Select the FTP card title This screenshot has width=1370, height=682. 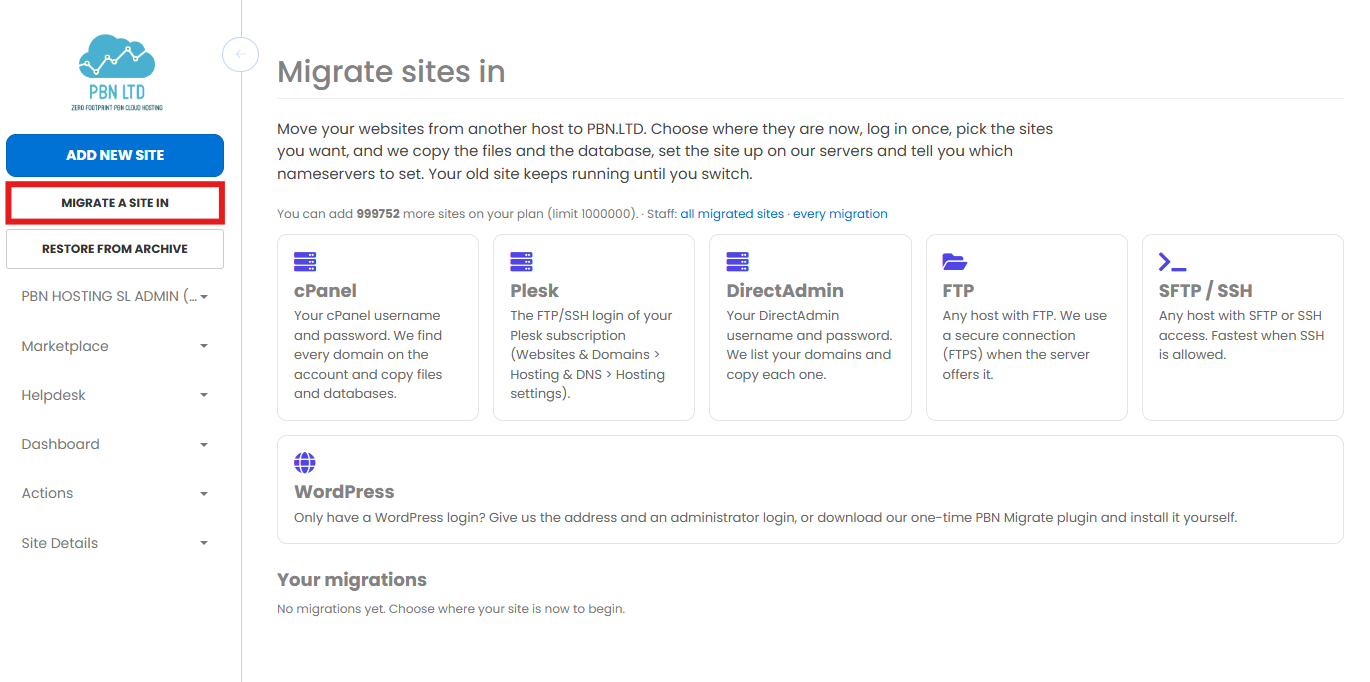click(x=958, y=291)
